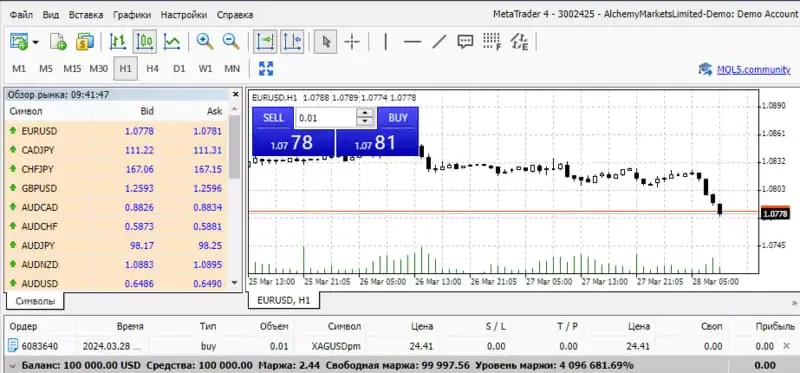Viewport: 800px width, 373px height.
Task: Select AUDNZD row in Market Watch
Action: (116, 264)
